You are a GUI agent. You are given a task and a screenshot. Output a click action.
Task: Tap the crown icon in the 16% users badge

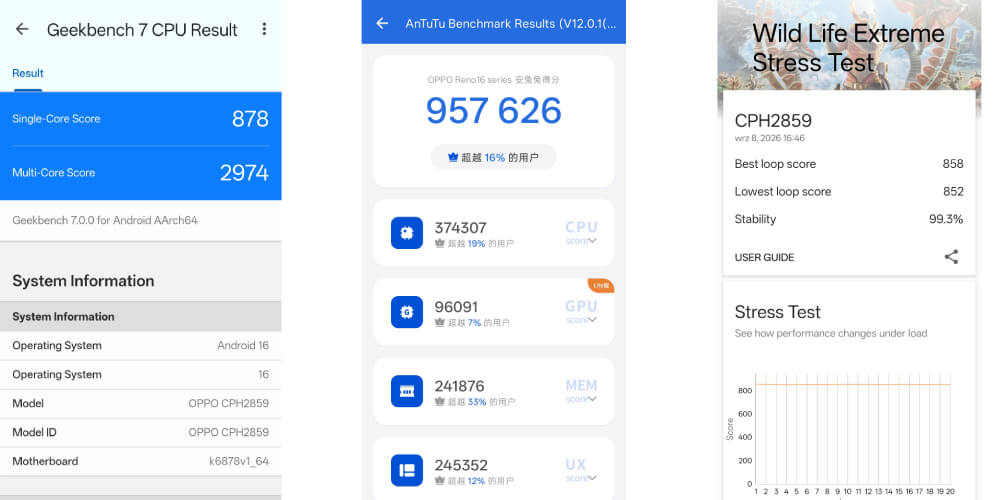453,157
